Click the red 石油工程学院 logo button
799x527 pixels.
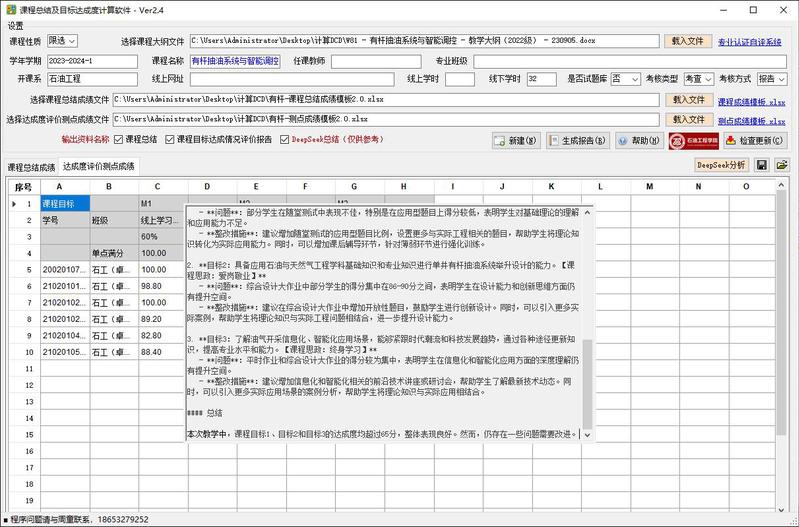(693, 141)
